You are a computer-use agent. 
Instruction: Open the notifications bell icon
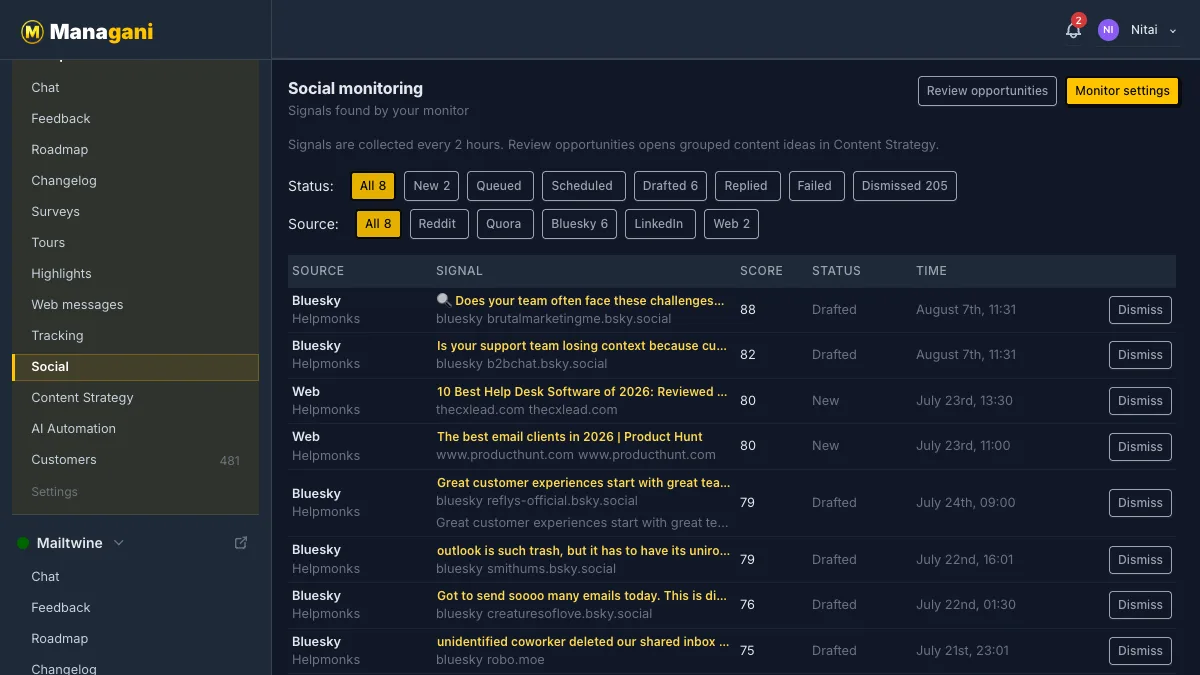pos(1073,30)
